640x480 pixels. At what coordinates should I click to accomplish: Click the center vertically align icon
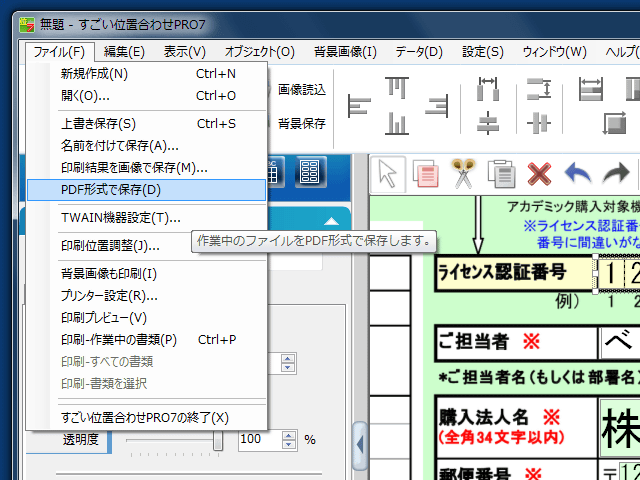click(x=488, y=123)
